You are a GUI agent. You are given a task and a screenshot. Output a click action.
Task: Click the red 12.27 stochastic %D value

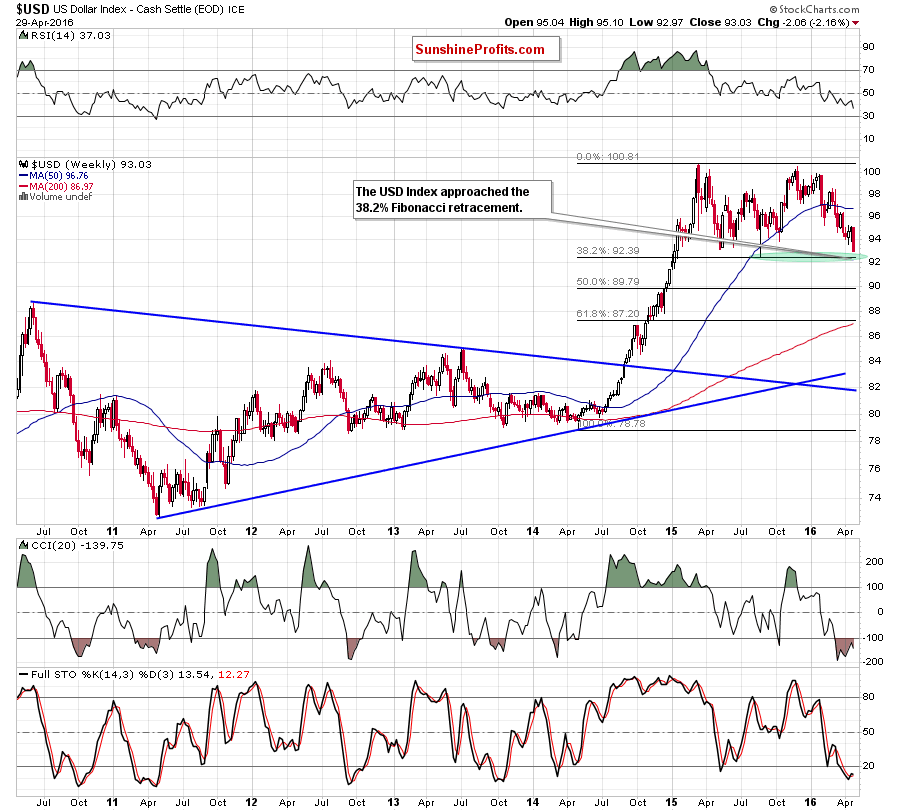tap(234, 674)
